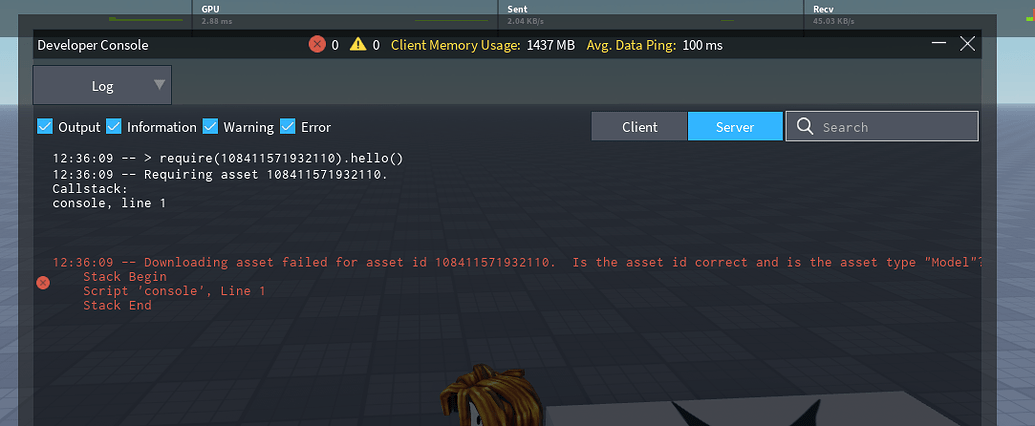Screen dimensions: 1035x426
Task: Select the Server log tab
Action: point(735,127)
